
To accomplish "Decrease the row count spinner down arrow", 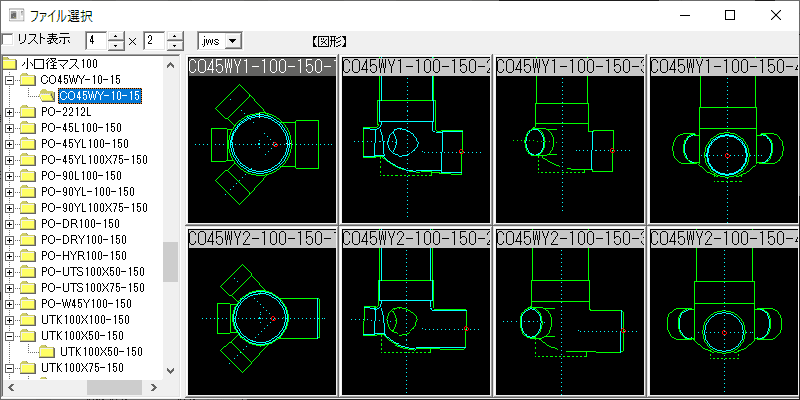I will coord(174,45).
